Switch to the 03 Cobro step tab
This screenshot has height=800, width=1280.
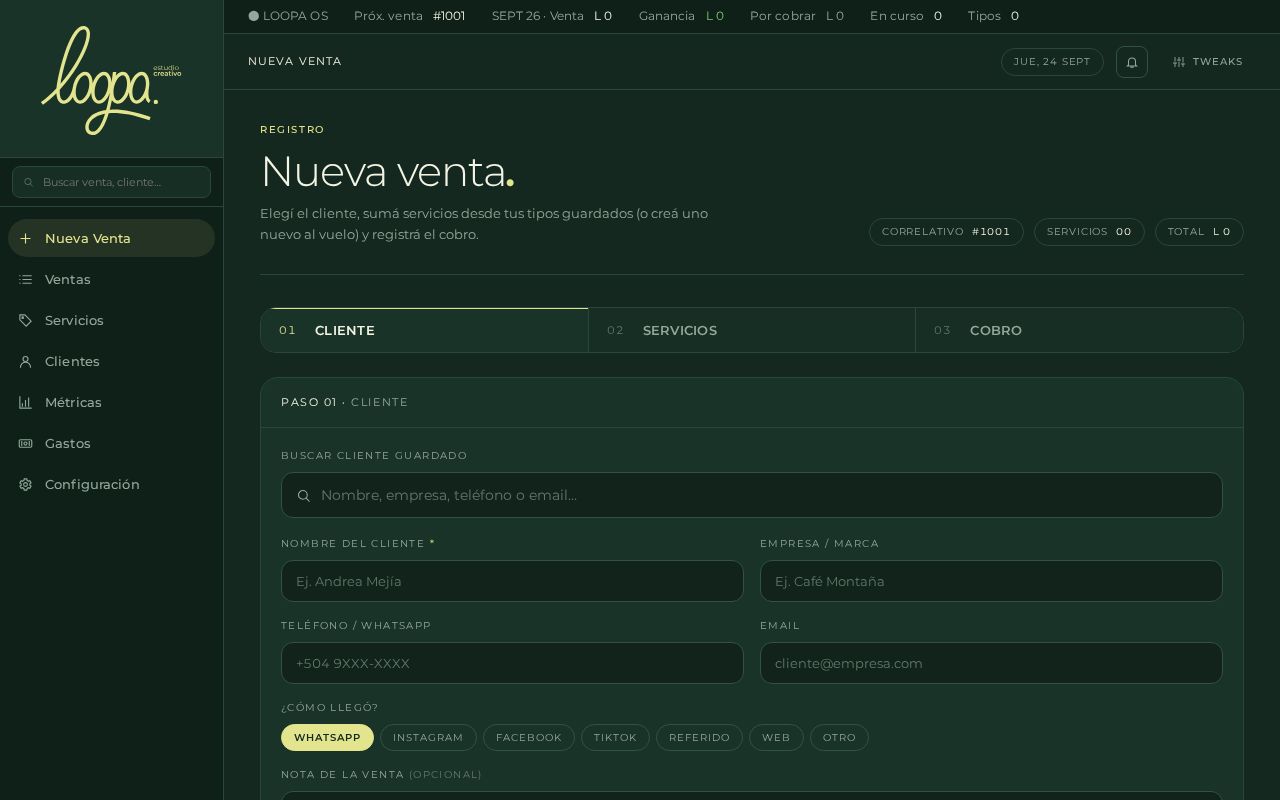coord(1079,330)
